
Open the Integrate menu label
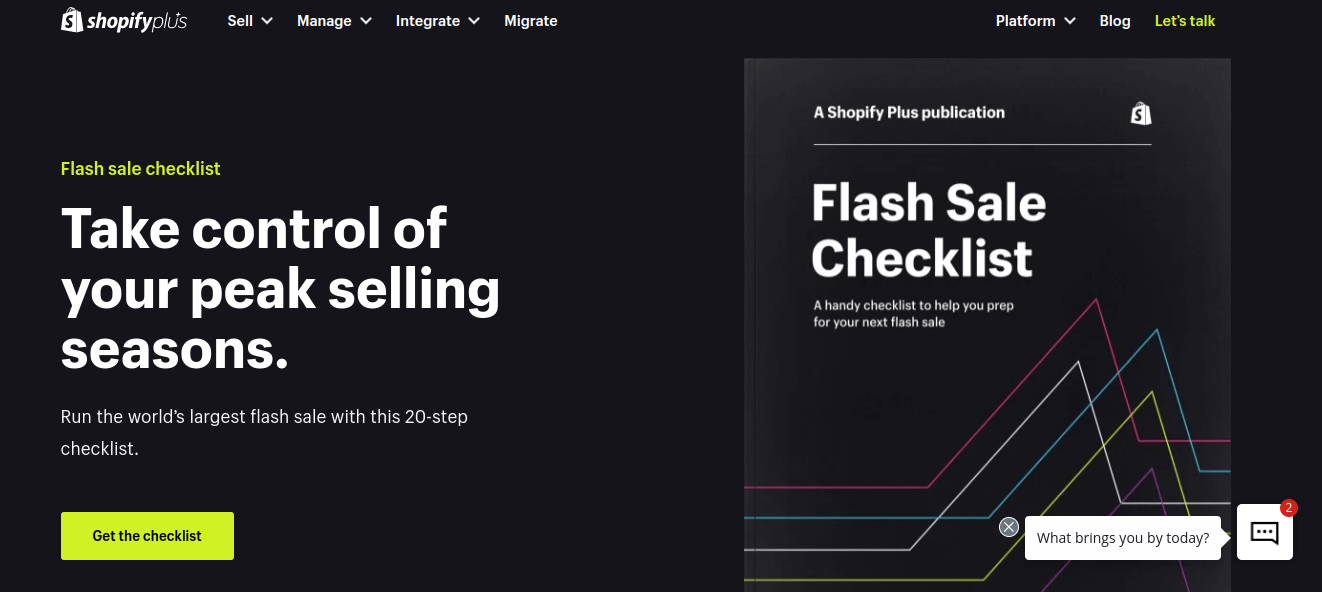tap(428, 21)
